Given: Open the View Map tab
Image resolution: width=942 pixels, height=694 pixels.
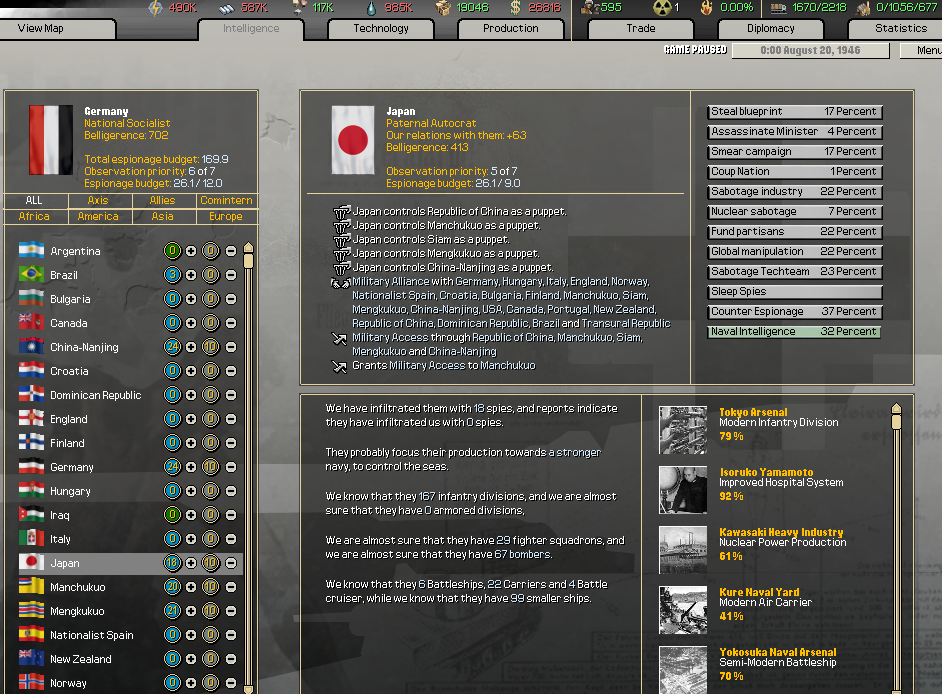Looking at the screenshot, I should point(58,29).
